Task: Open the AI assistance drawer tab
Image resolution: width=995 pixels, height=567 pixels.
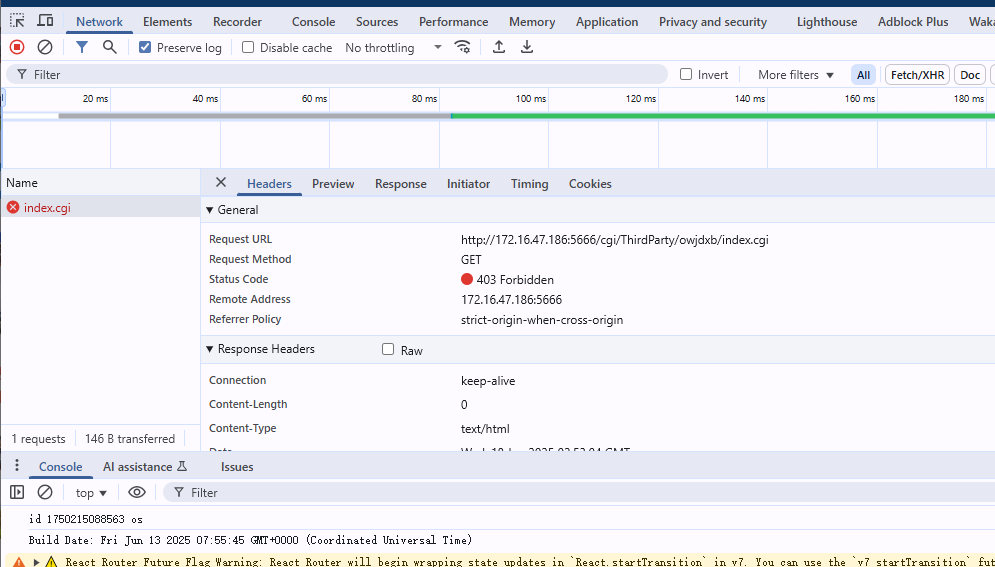Action: point(145,467)
